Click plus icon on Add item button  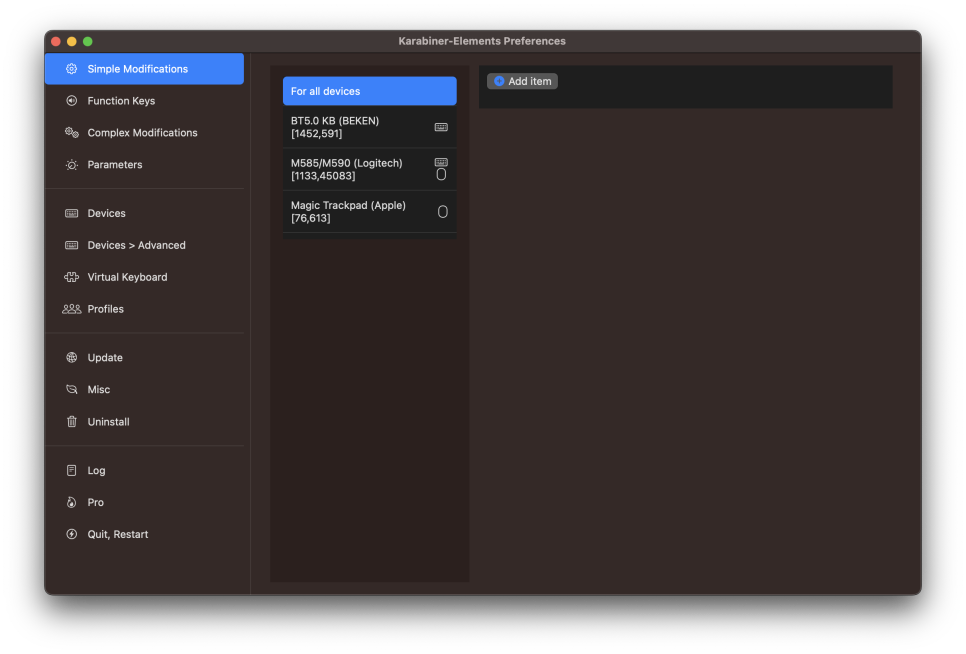(x=499, y=81)
